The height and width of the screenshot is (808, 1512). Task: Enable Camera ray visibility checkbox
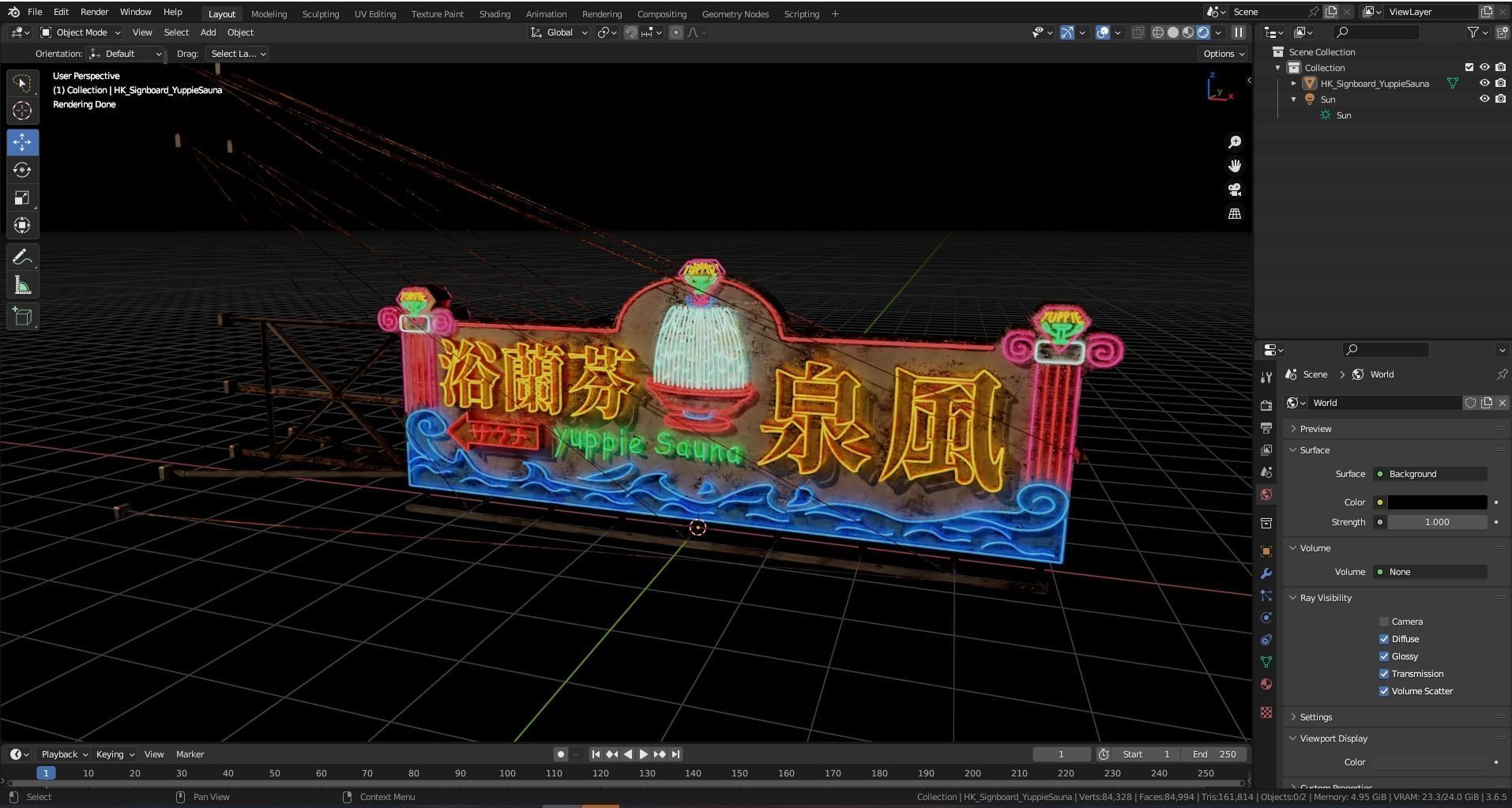[1384, 622]
